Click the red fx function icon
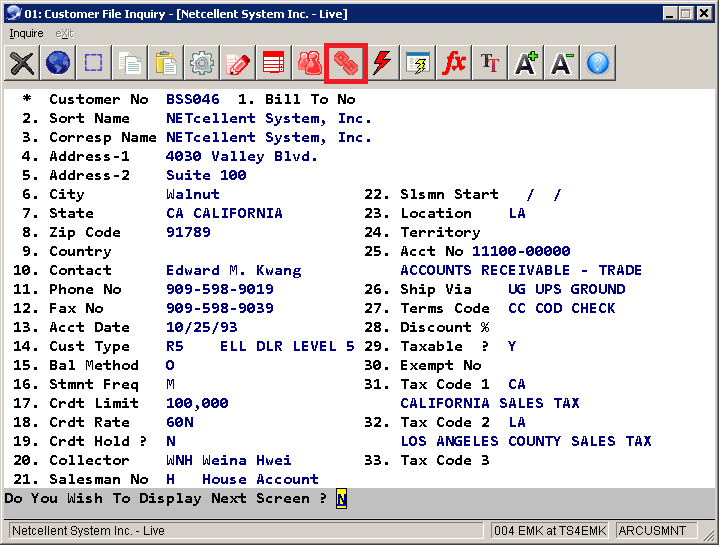This screenshot has width=719, height=545. pyautogui.click(x=454, y=63)
